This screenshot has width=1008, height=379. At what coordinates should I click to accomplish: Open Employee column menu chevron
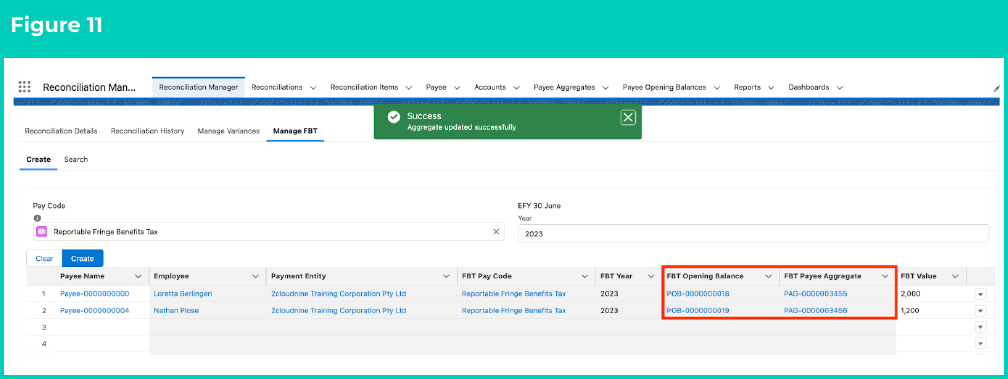255,276
